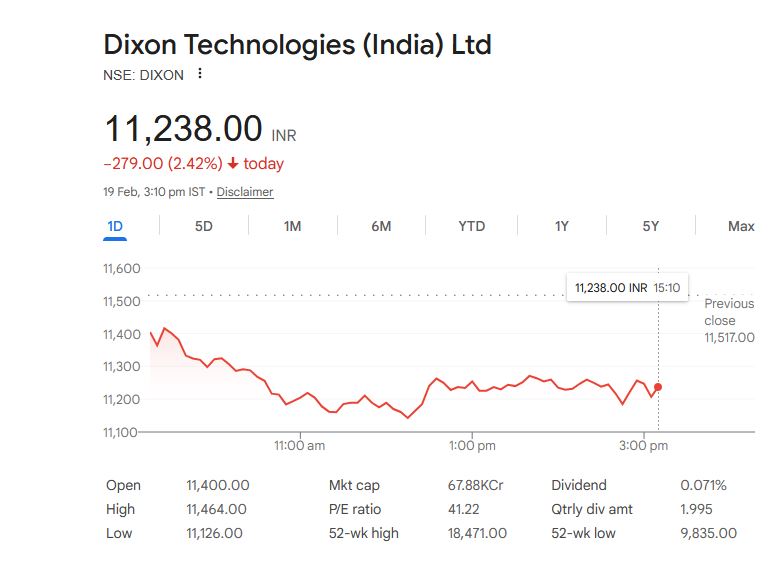Click the red dot marker on chart
Viewport: 772px width, 584px height.
658,387
